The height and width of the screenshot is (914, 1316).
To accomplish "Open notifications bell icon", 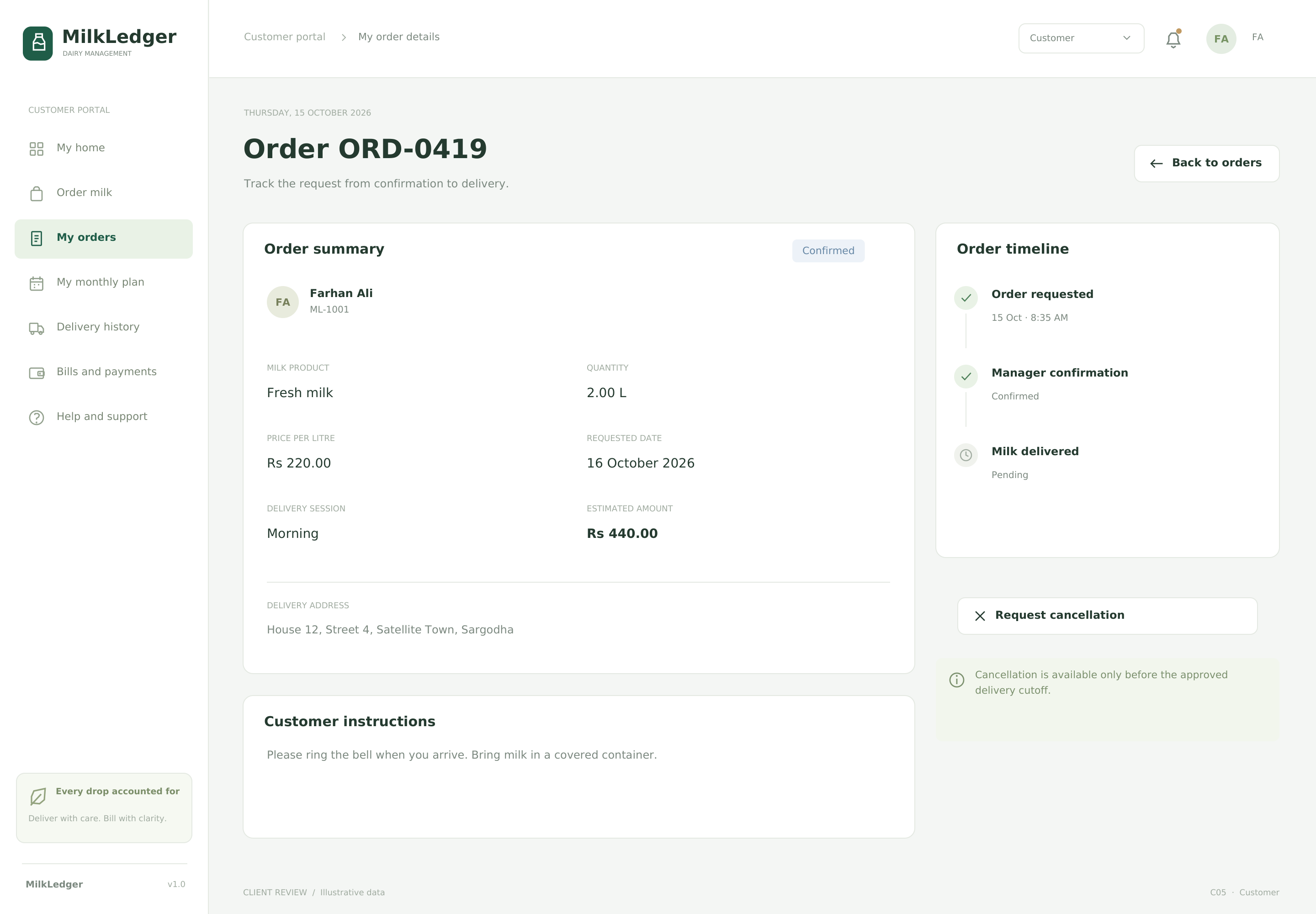I will 1173,39.
